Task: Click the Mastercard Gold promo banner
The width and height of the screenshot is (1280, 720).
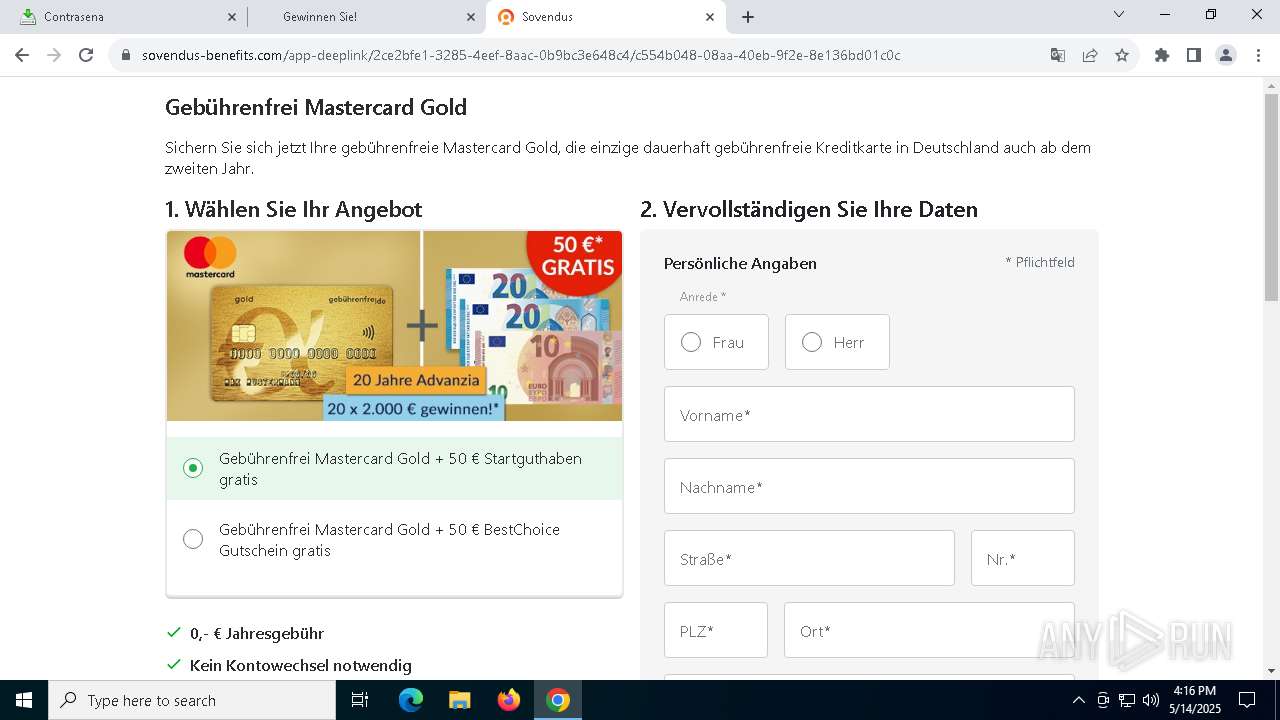Action: point(394,326)
